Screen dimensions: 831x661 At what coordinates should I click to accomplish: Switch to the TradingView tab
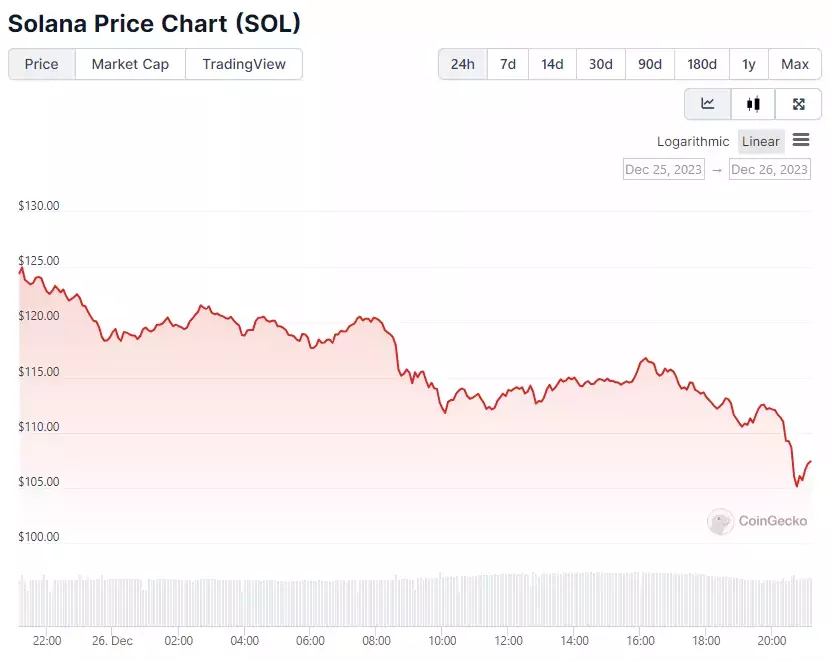[x=244, y=64]
